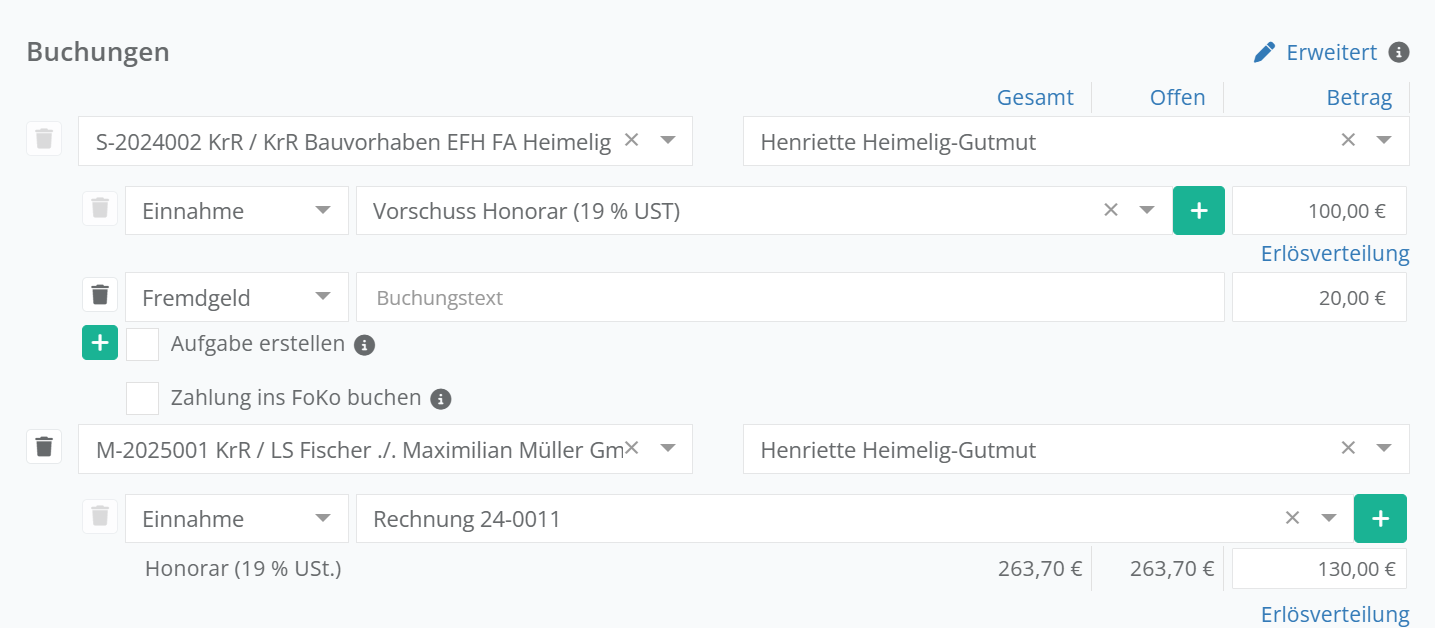
Task: Clear the S-2024002 KrR case selection
Action: [x=631, y=140]
